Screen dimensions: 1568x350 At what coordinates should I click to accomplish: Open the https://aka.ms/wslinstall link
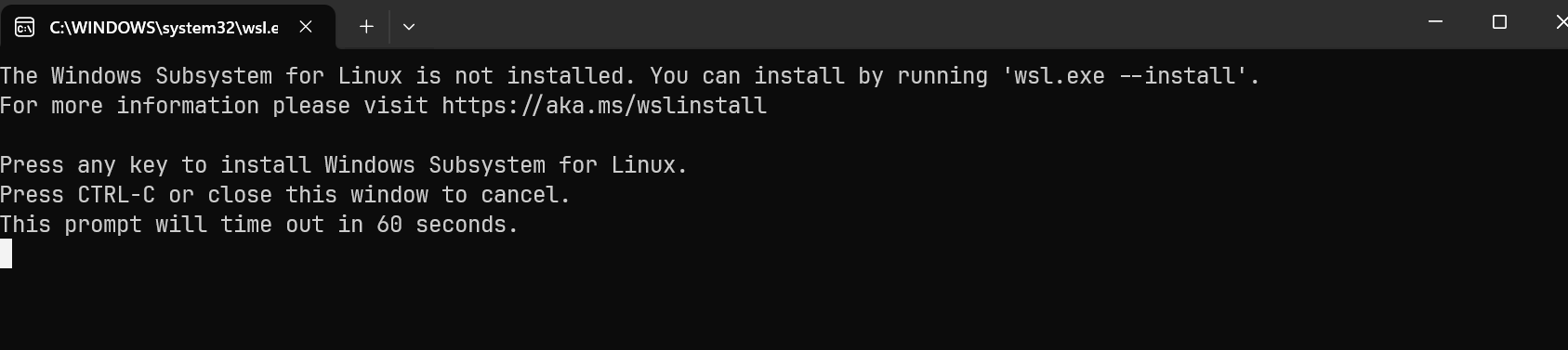pyautogui.click(x=604, y=106)
